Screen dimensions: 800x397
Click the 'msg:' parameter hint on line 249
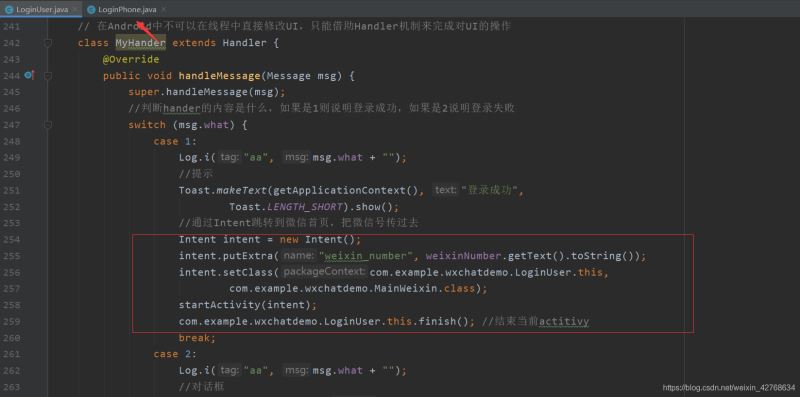[x=296, y=158]
